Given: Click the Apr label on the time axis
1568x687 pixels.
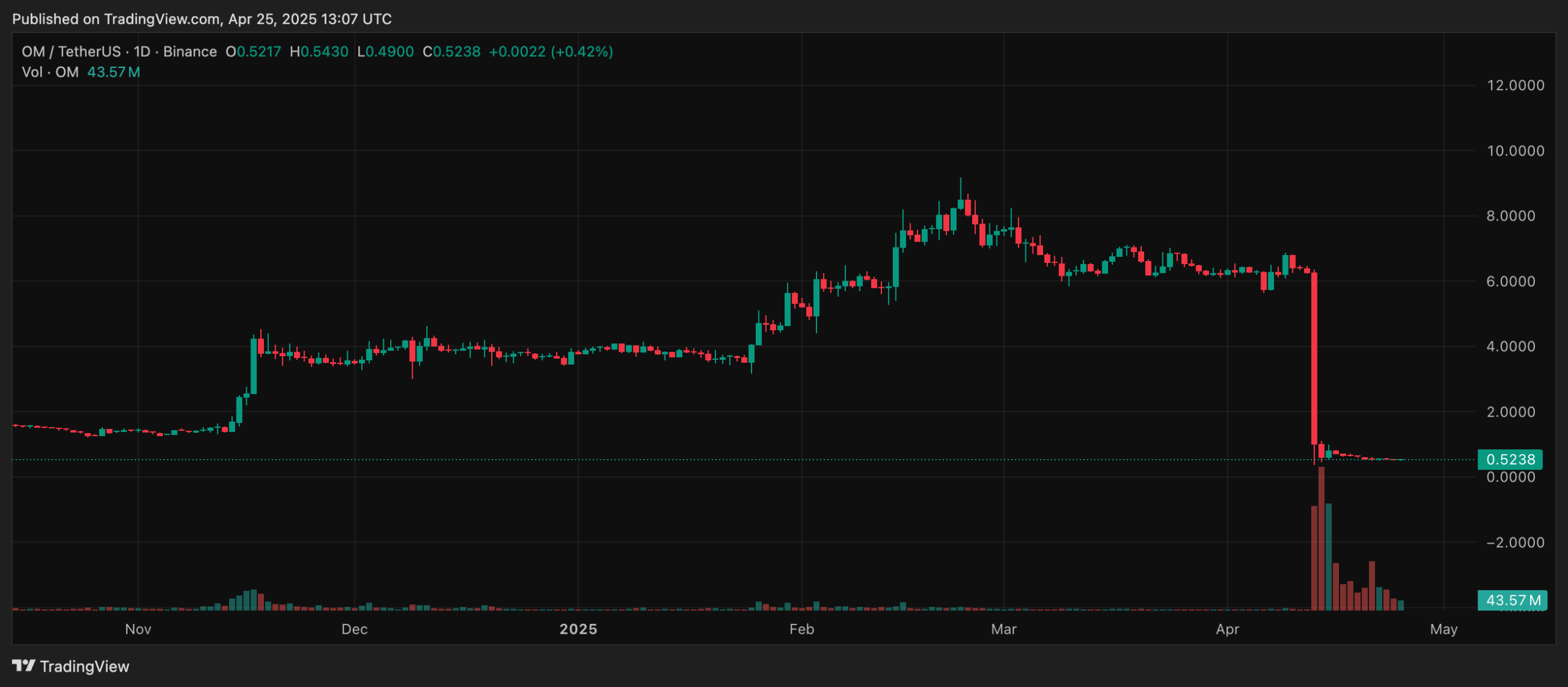Looking at the screenshot, I should (x=1227, y=629).
